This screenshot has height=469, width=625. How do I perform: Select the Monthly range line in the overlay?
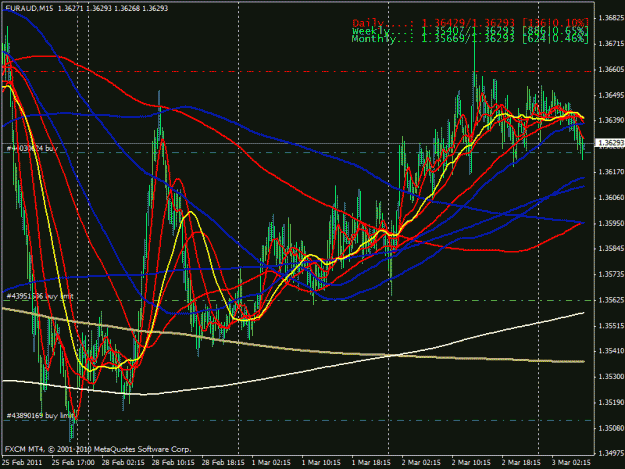[x=470, y=39]
